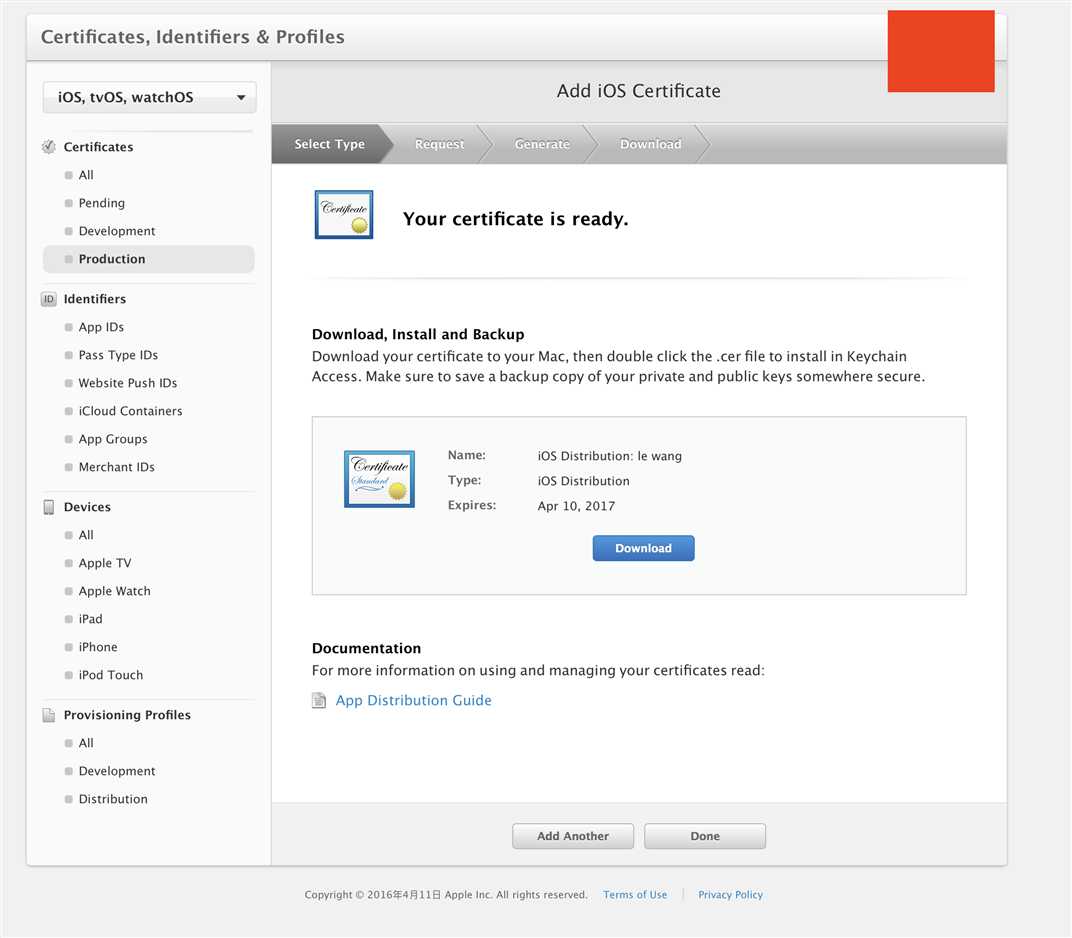
Task: Click the name 'iOS Distribution: le wang'
Action: pyautogui.click(x=610, y=456)
